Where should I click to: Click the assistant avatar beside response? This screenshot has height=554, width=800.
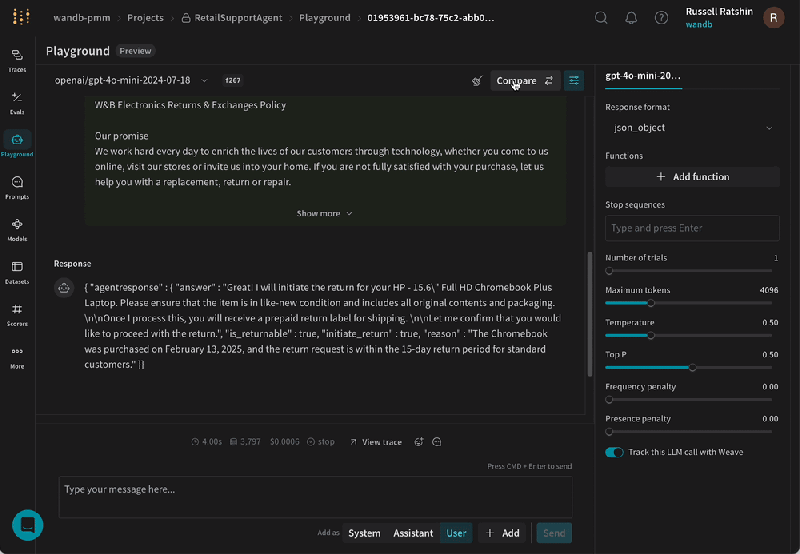point(64,288)
